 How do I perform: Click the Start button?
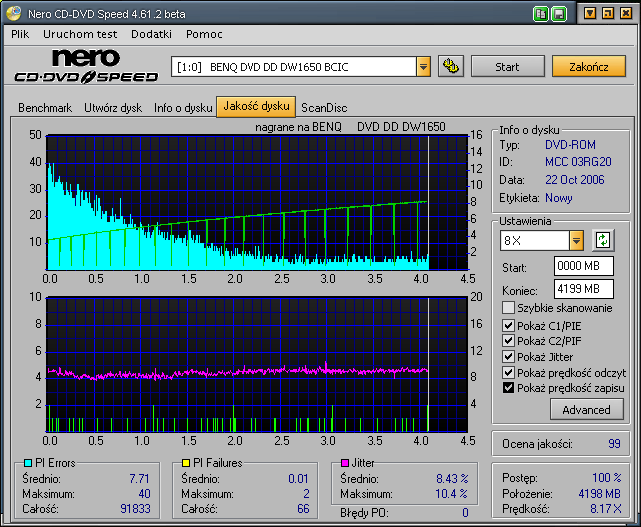(507, 66)
